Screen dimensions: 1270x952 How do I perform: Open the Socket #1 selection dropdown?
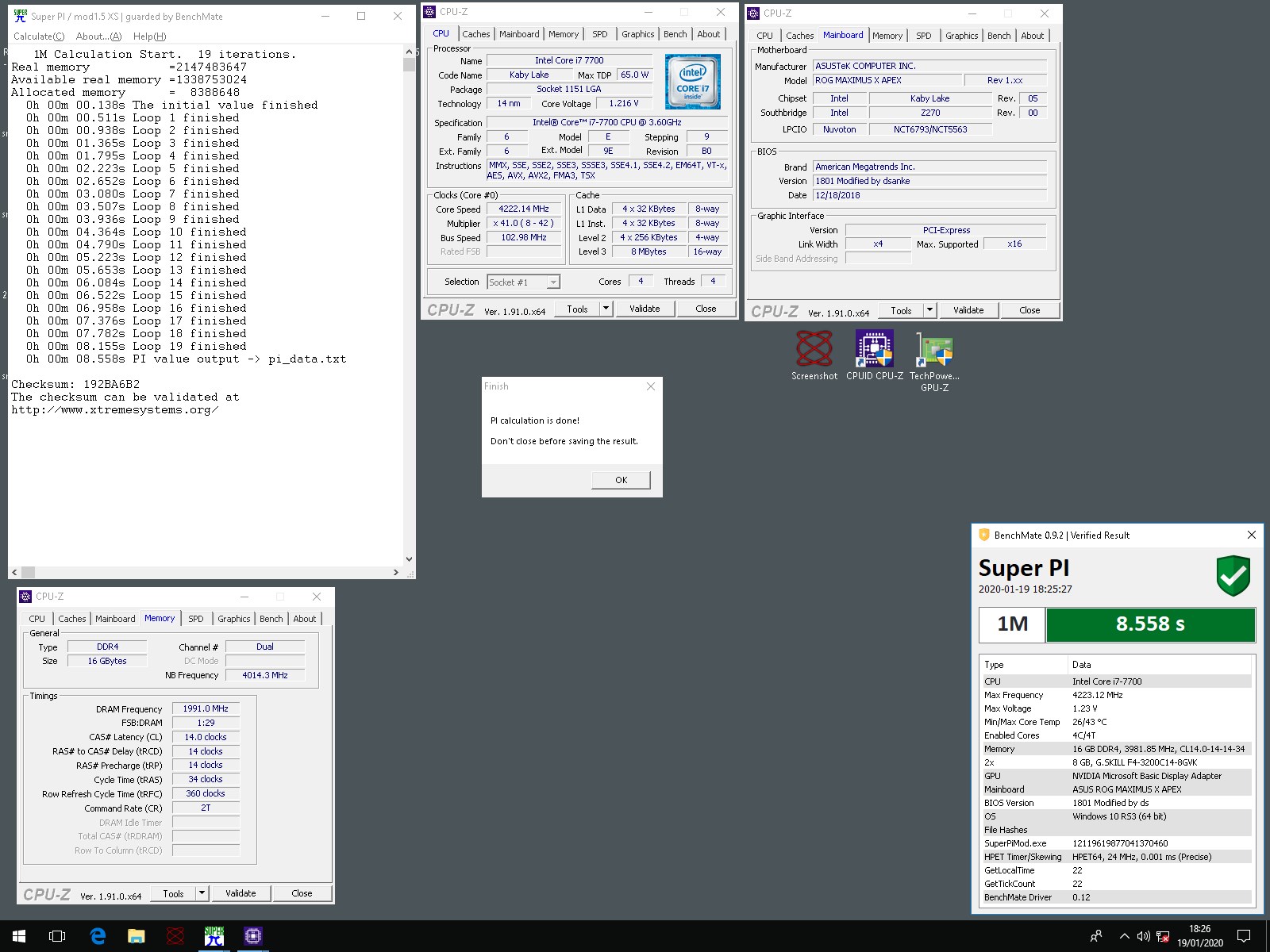(524, 282)
